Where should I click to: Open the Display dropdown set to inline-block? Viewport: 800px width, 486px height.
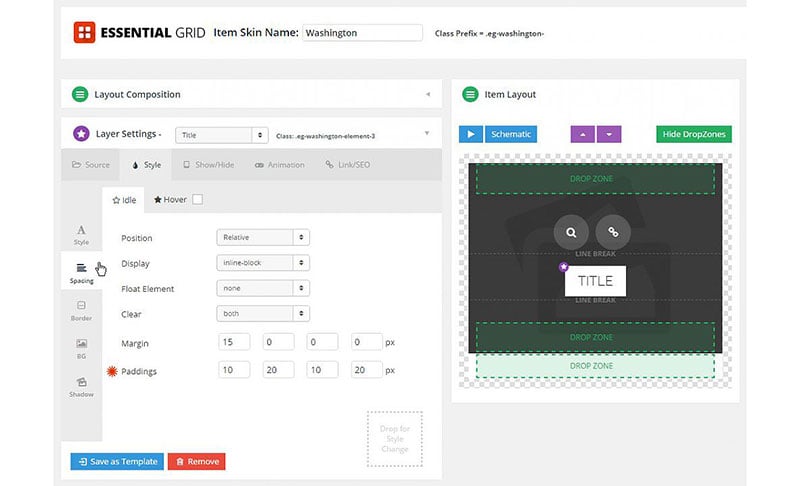tap(263, 263)
